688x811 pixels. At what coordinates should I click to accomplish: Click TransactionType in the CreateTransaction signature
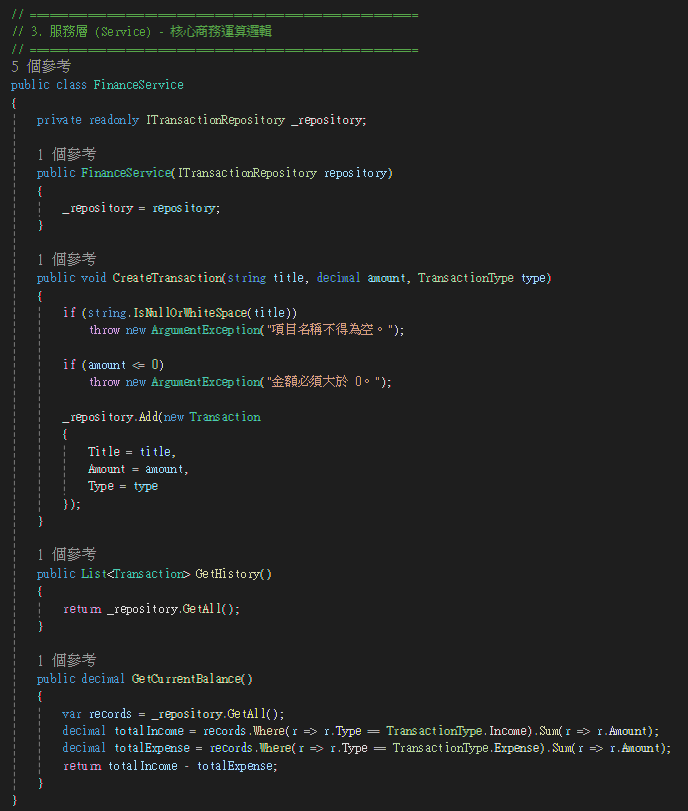[x=466, y=278]
